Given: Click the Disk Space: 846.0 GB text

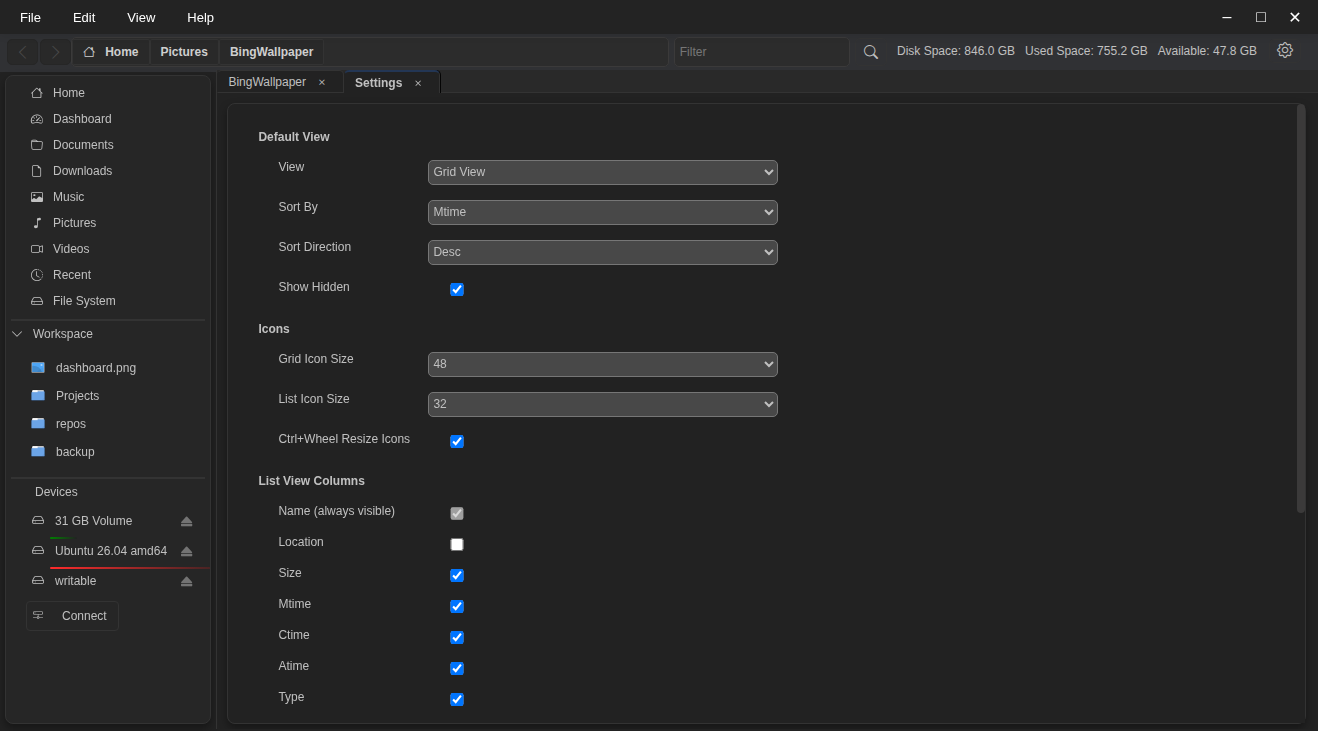Looking at the screenshot, I should tap(956, 51).
